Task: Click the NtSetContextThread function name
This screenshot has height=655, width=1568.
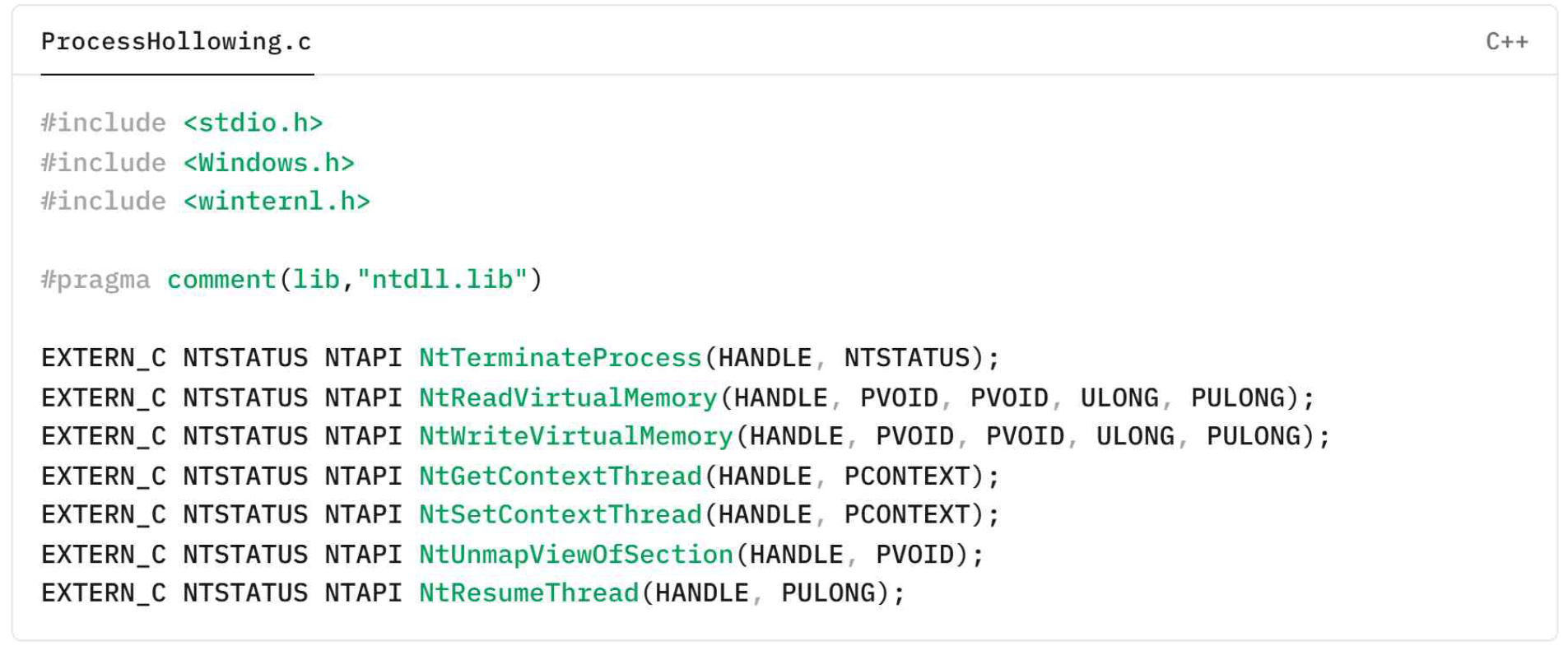Action: 560,515
